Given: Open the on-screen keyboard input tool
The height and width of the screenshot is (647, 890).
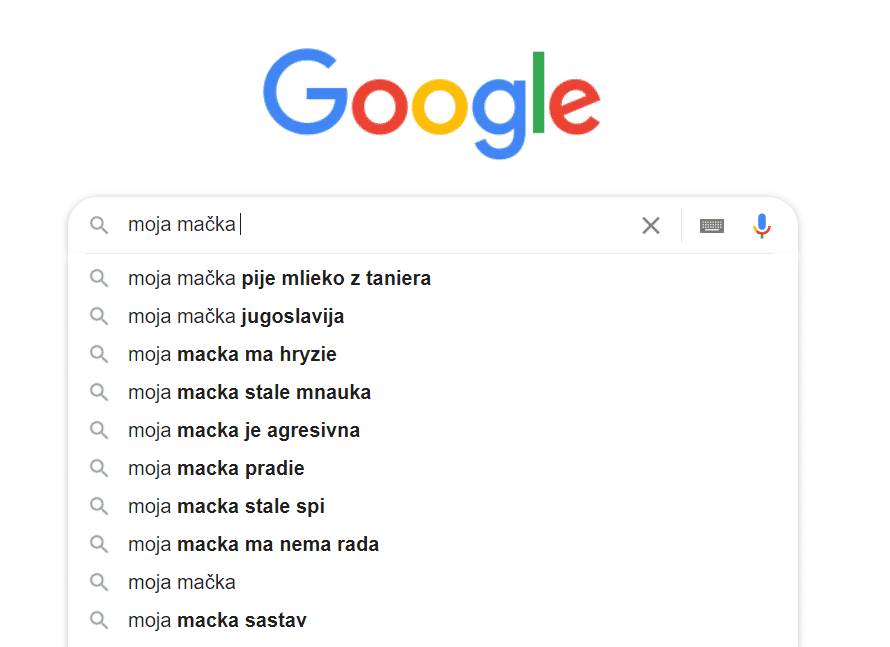Looking at the screenshot, I should tap(711, 226).
